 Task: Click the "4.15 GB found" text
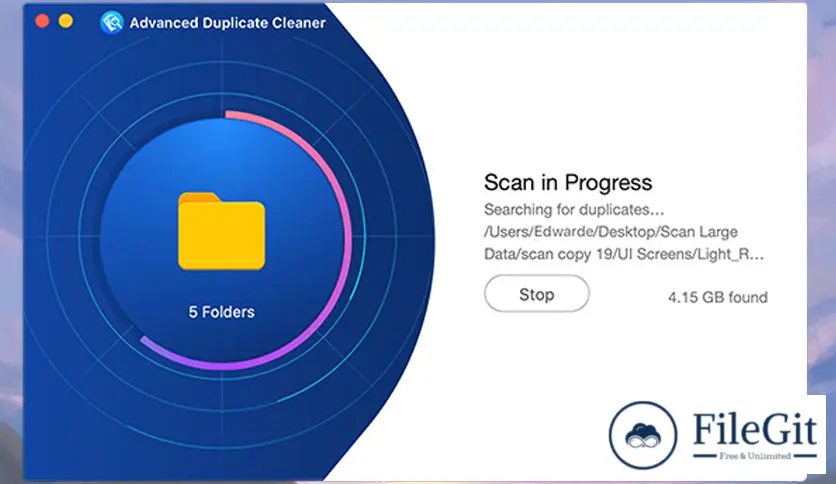[718, 297]
